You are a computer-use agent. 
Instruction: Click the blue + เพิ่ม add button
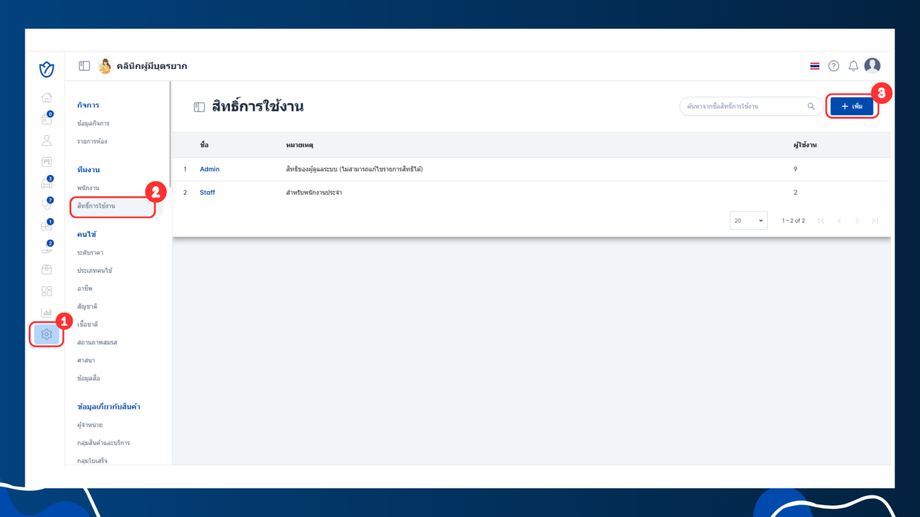tap(852, 106)
